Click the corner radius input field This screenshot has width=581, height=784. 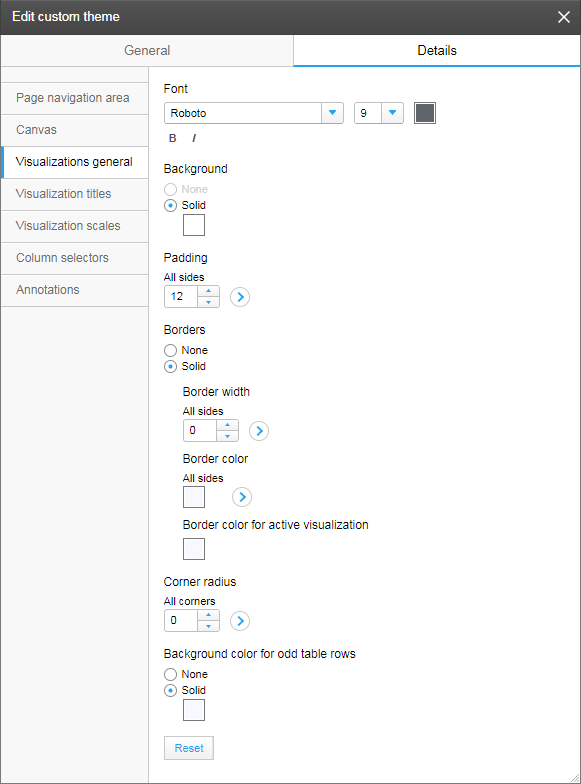pyautogui.click(x=181, y=621)
